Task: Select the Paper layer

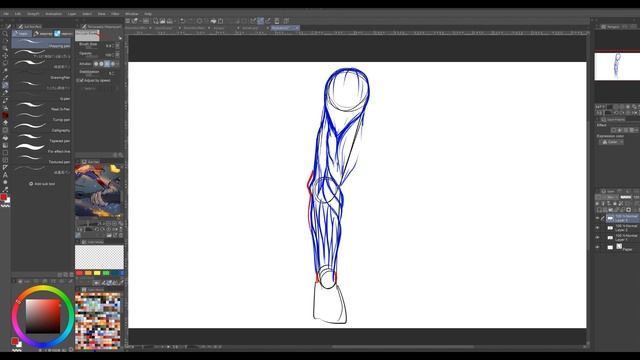Action: (x=623, y=247)
